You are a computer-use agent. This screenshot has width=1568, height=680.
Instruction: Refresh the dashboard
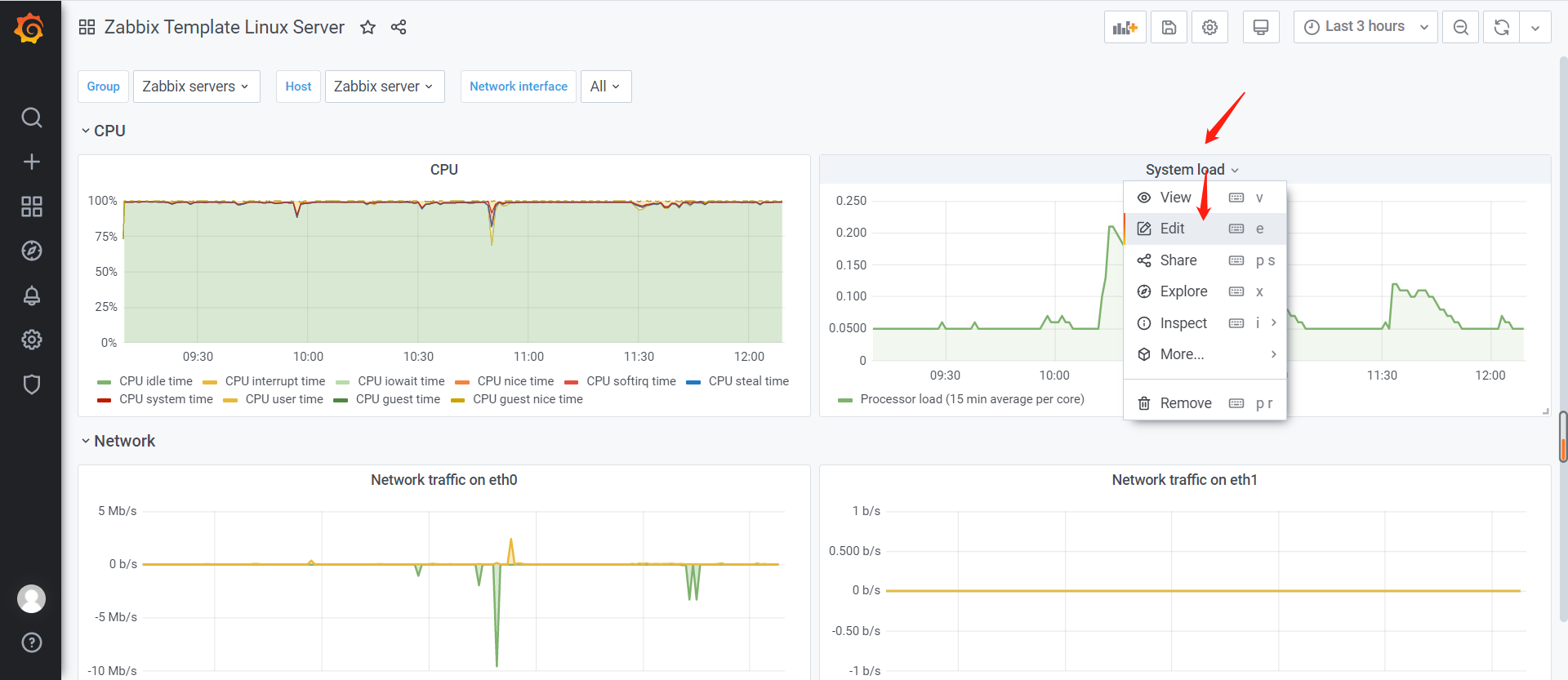1501,28
